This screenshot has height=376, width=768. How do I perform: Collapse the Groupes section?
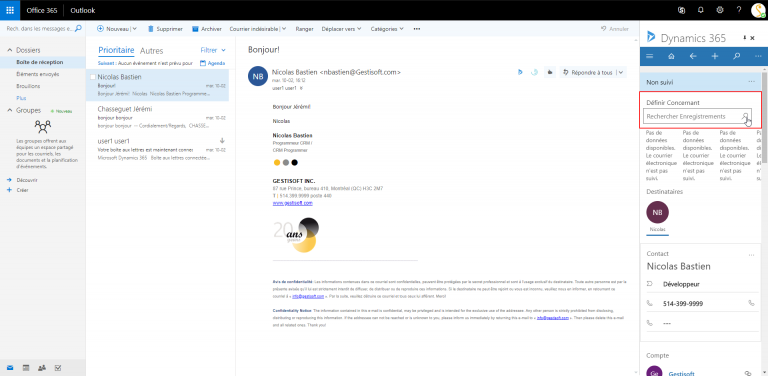[x=9, y=110]
